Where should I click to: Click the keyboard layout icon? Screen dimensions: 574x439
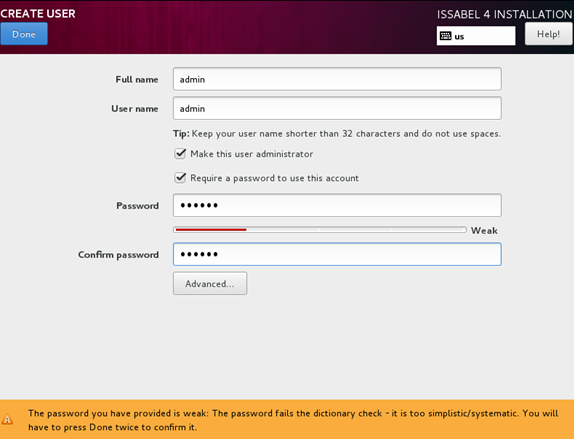[x=446, y=36]
